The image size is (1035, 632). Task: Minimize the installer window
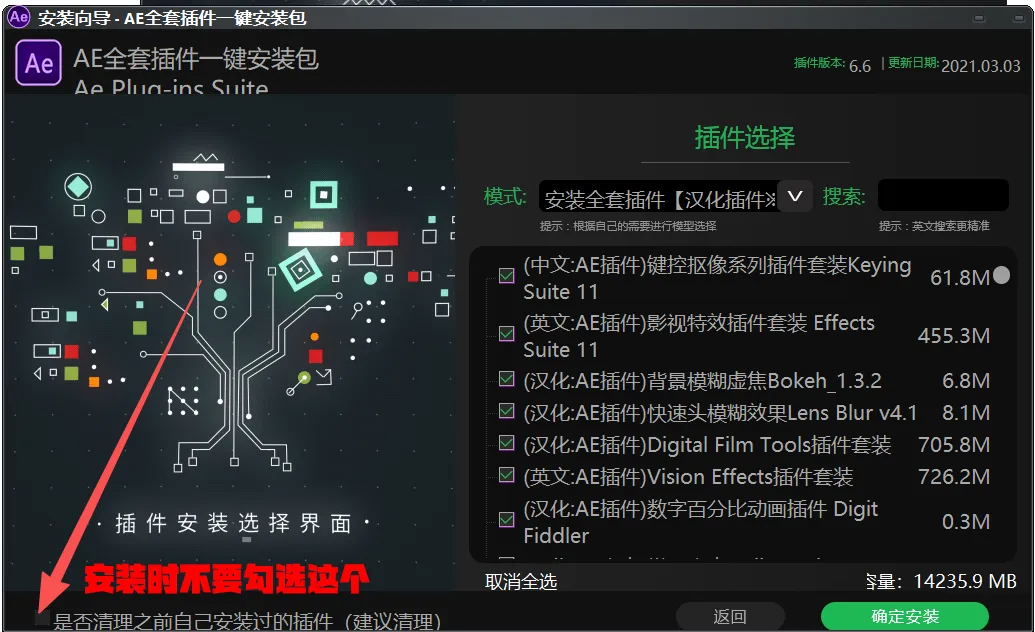(x=979, y=18)
